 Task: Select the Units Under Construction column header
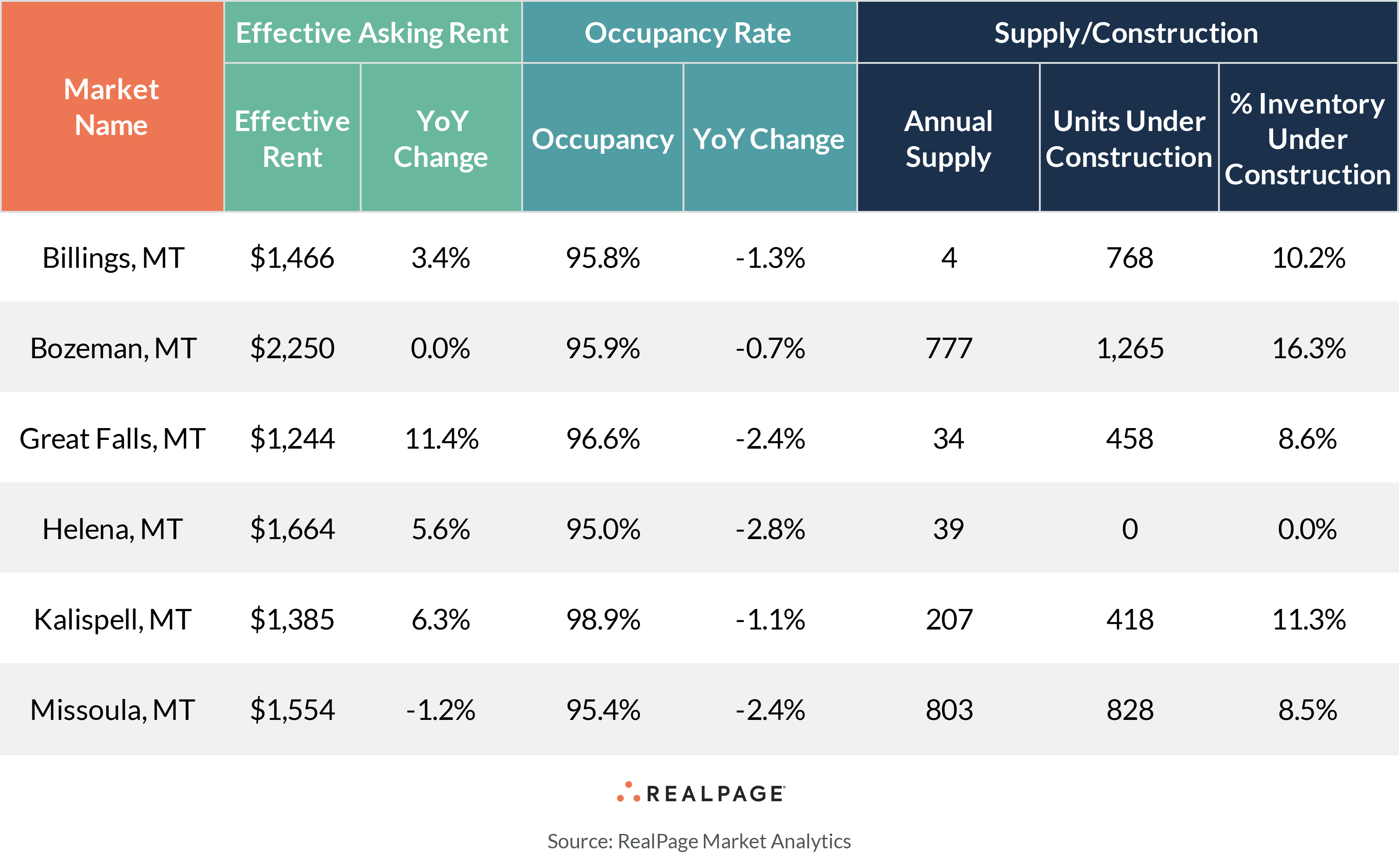pos(1129,138)
